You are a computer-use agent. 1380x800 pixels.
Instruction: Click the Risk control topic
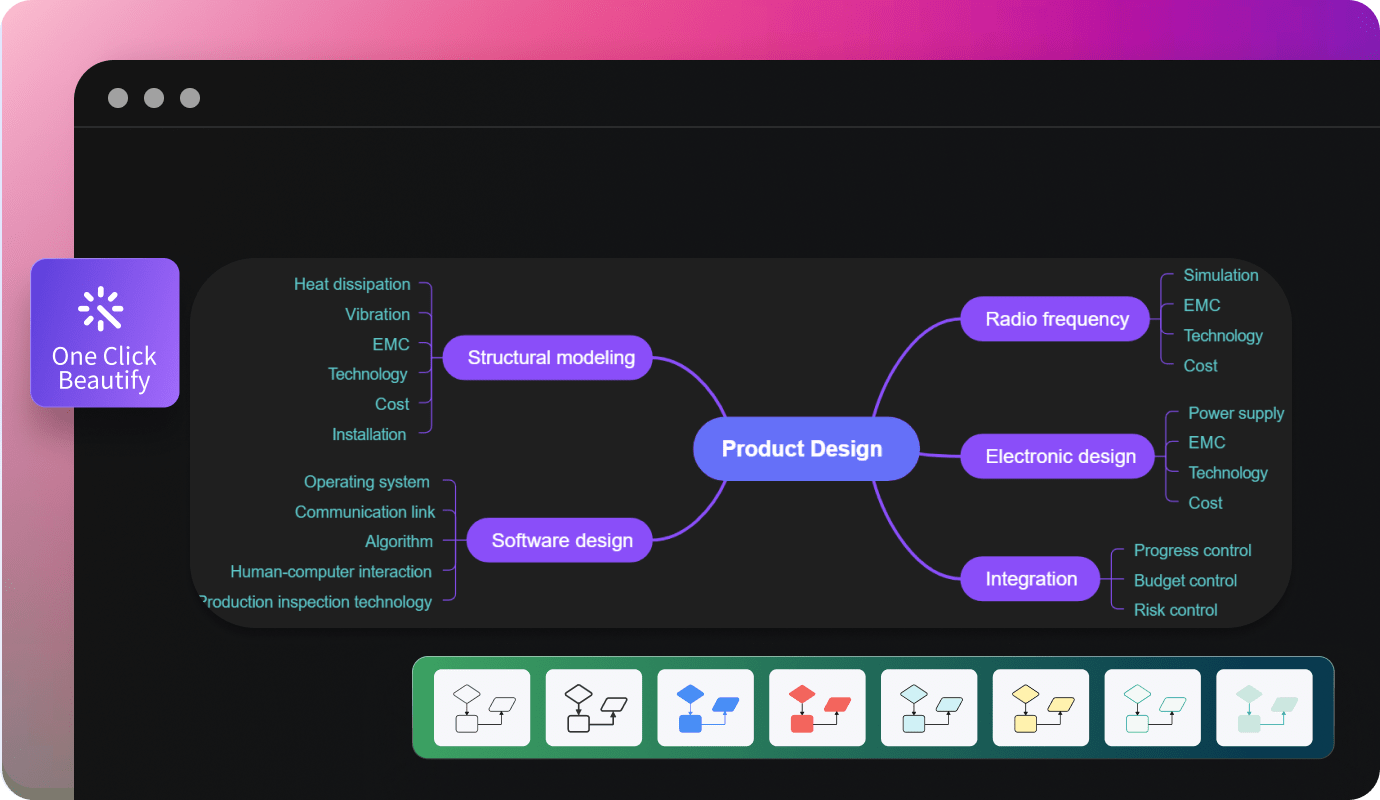click(x=1175, y=610)
